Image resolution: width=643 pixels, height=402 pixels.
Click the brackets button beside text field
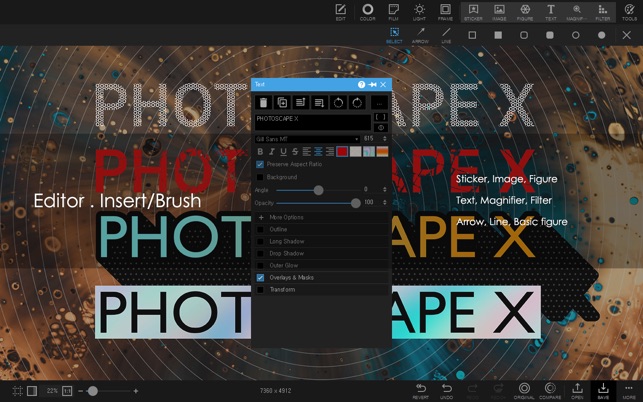tap(381, 117)
